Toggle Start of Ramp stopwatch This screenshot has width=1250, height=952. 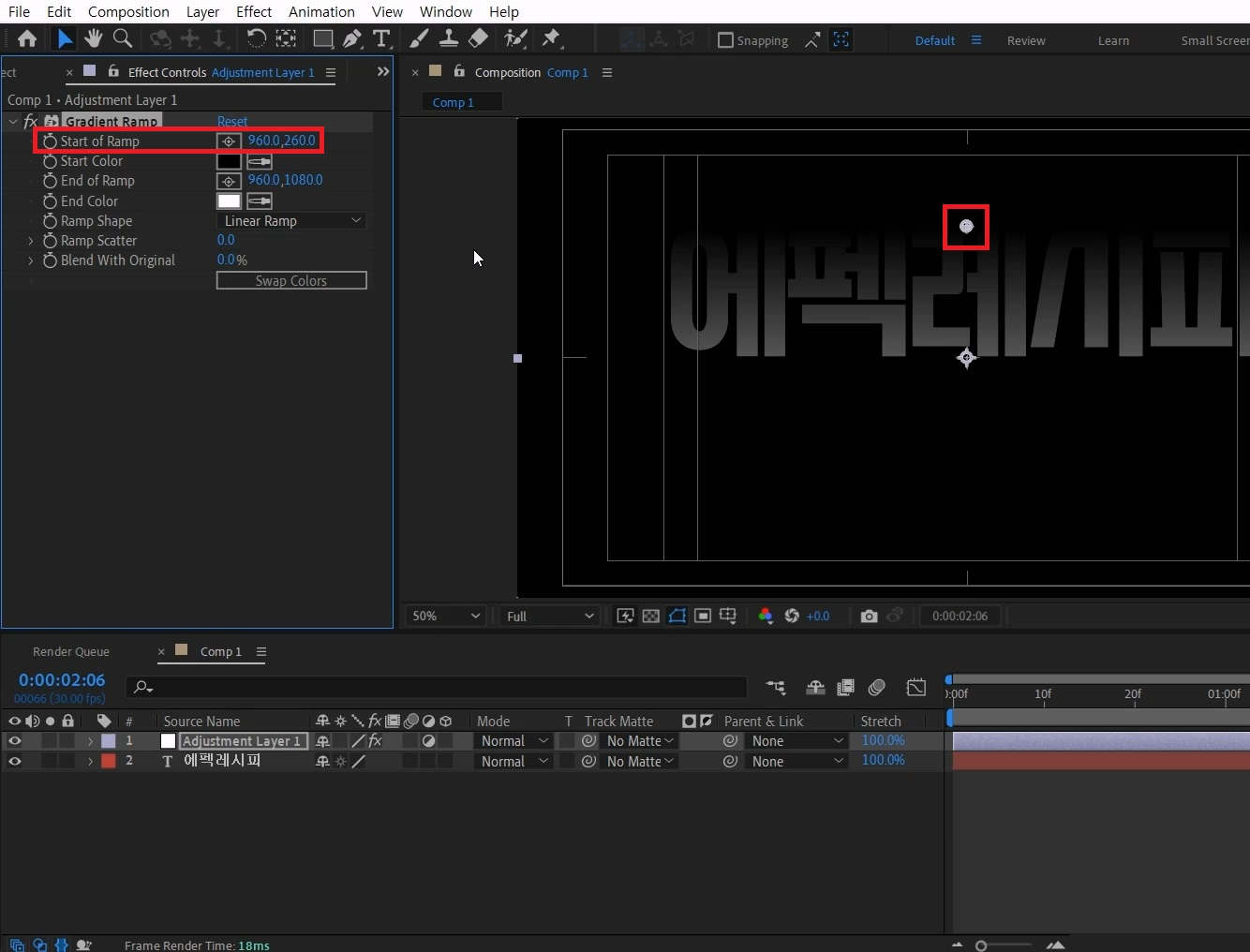51,141
